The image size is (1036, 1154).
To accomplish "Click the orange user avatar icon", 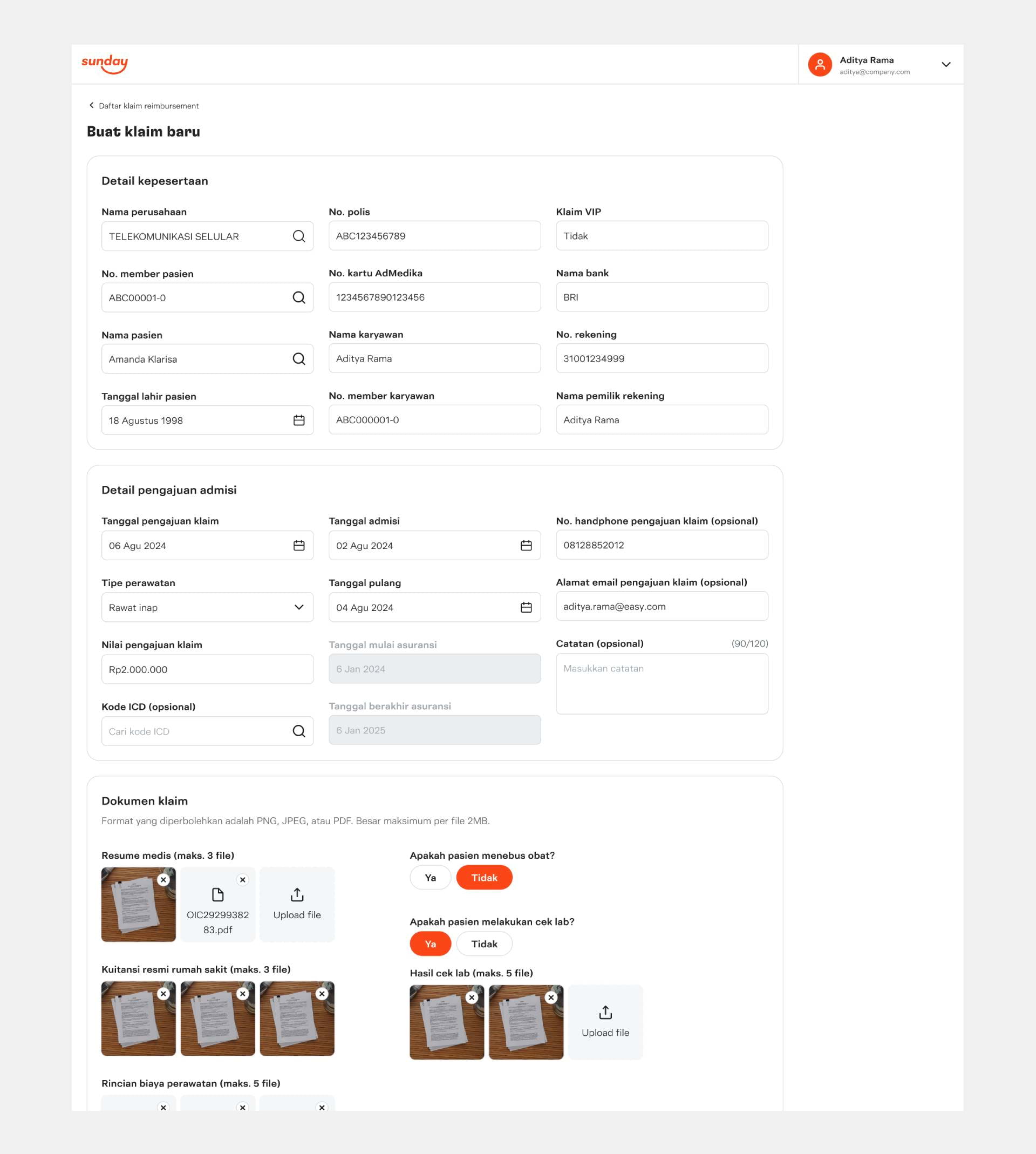I will [820, 64].
